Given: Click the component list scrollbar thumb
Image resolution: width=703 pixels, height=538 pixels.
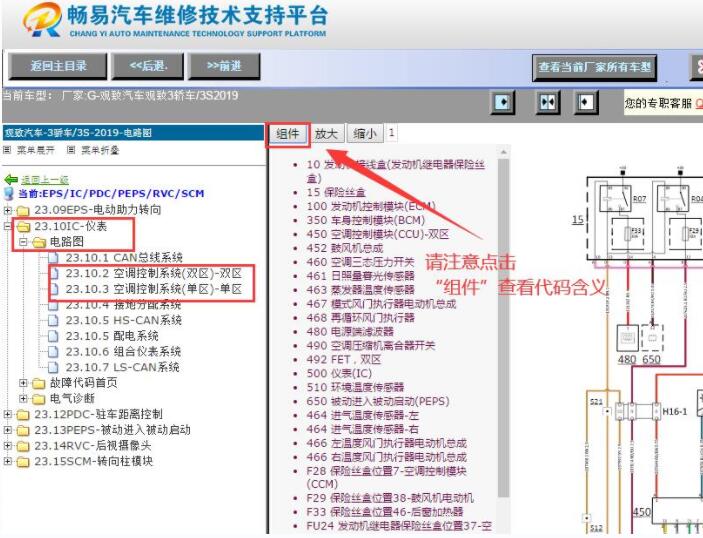Looking at the screenshot, I should (503, 327).
